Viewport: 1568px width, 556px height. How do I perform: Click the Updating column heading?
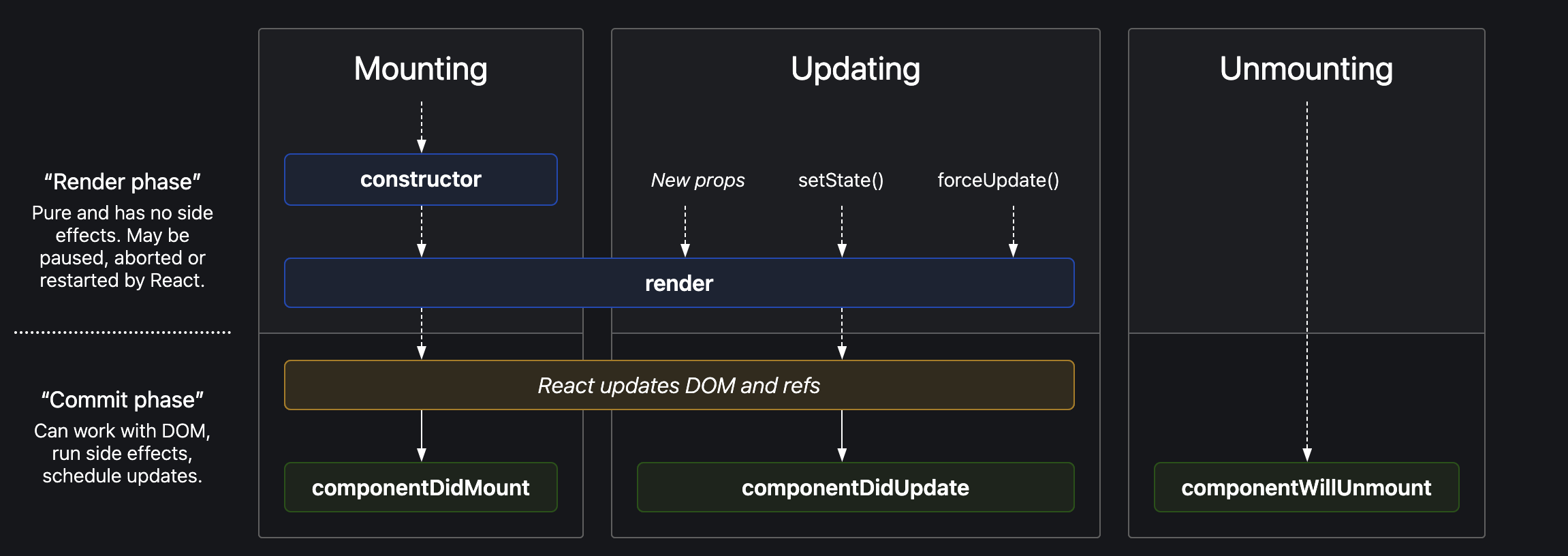tap(856, 69)
